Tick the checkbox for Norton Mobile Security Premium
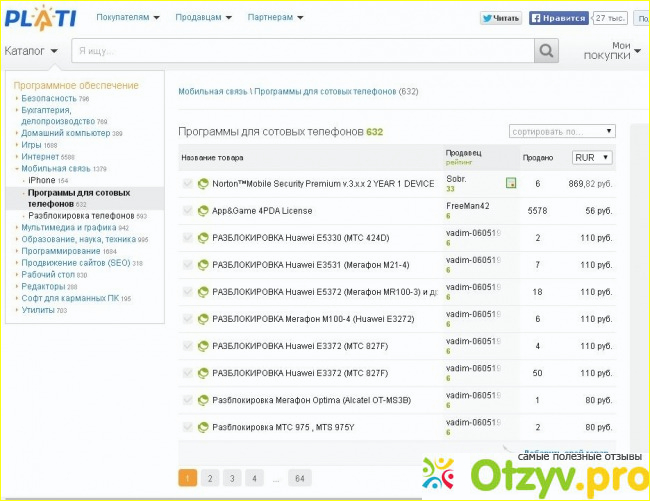 pos(188,184)
